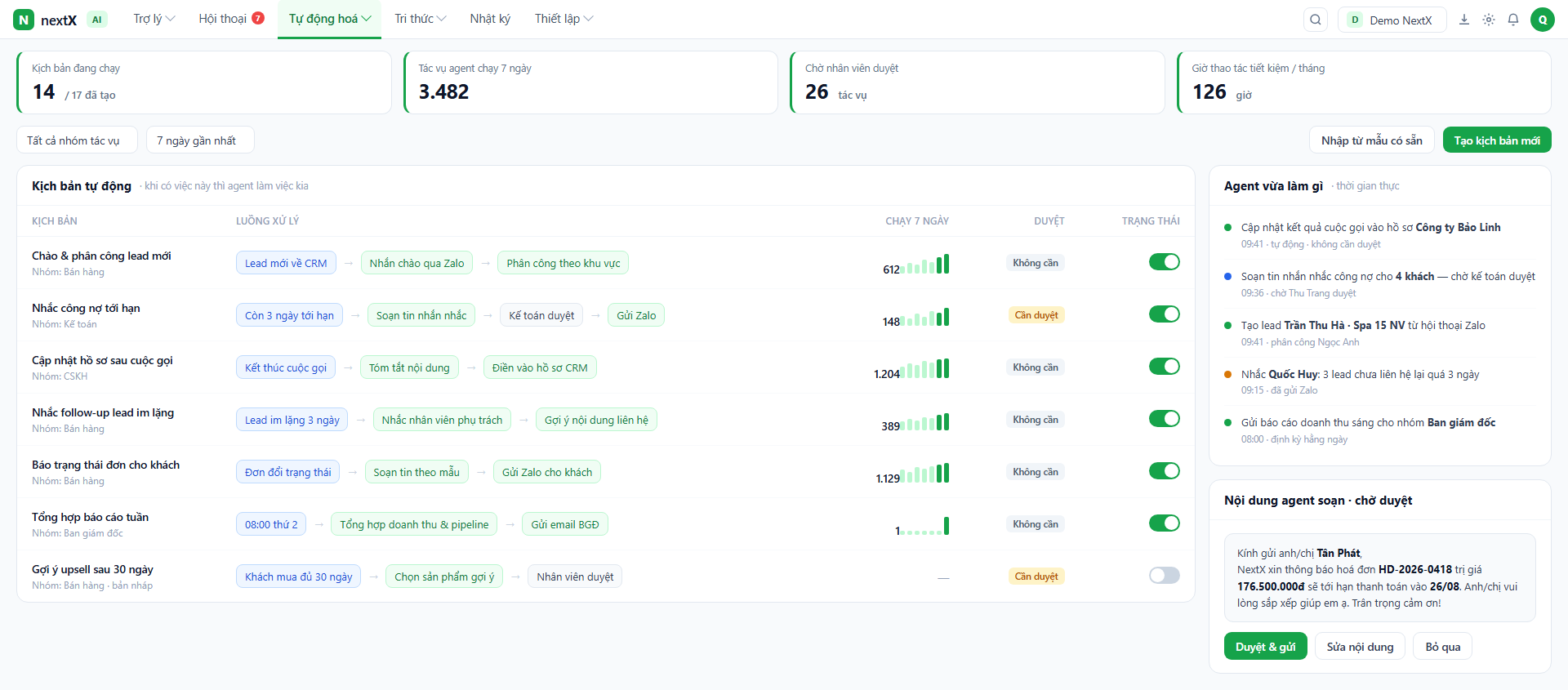Image resolution: width=1568 pixels, height=690 pixels.
Task: Select the Khách mua đủ 30 ngày trigger
Action: click(298, 576)
